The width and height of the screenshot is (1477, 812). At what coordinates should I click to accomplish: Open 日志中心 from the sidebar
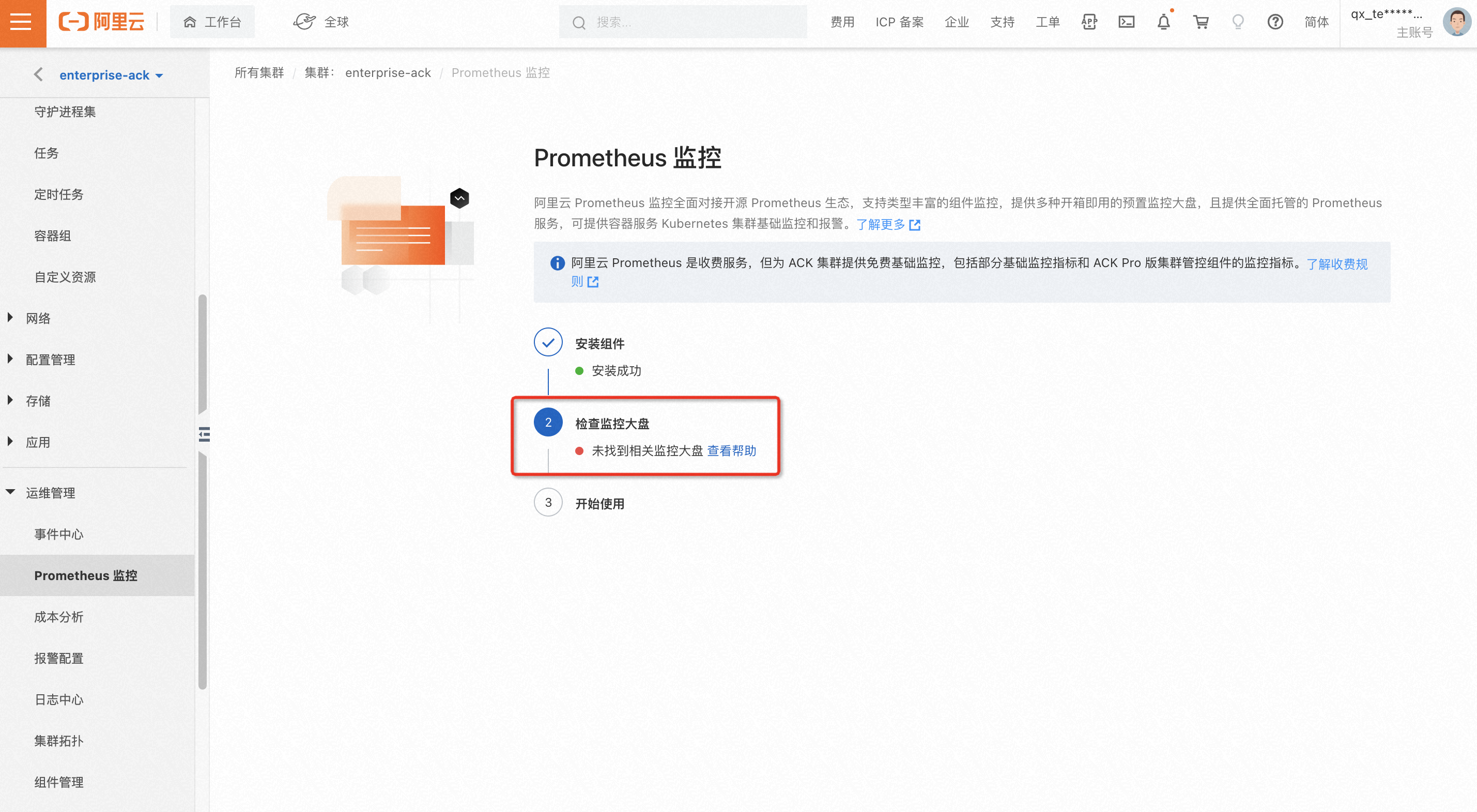[58, 699]
